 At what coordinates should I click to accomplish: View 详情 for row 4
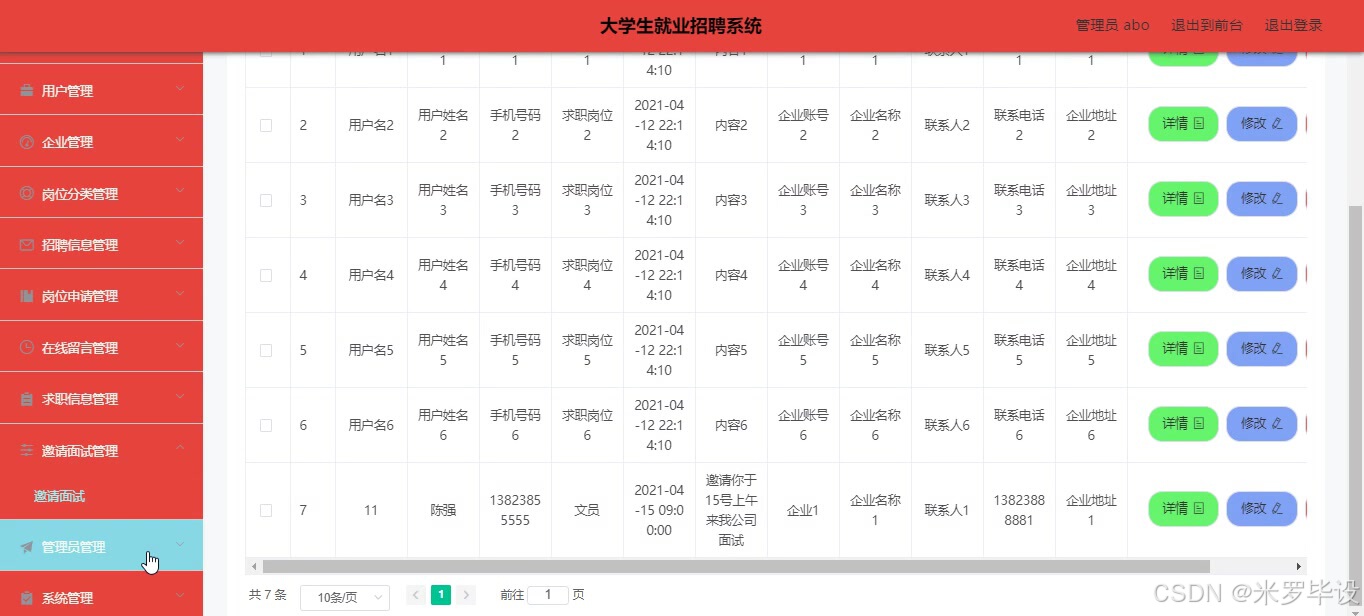pos(1183,274)
